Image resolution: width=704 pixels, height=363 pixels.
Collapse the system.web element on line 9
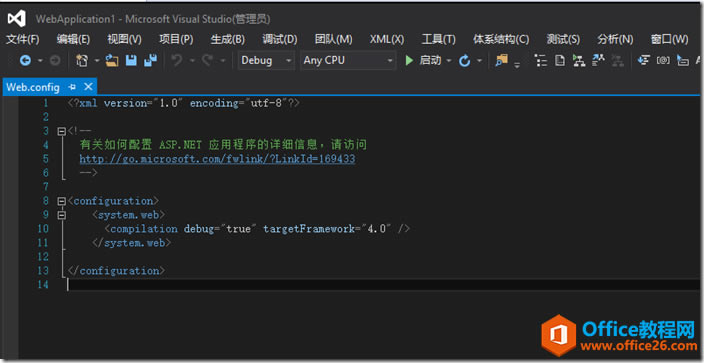[62, 215]
